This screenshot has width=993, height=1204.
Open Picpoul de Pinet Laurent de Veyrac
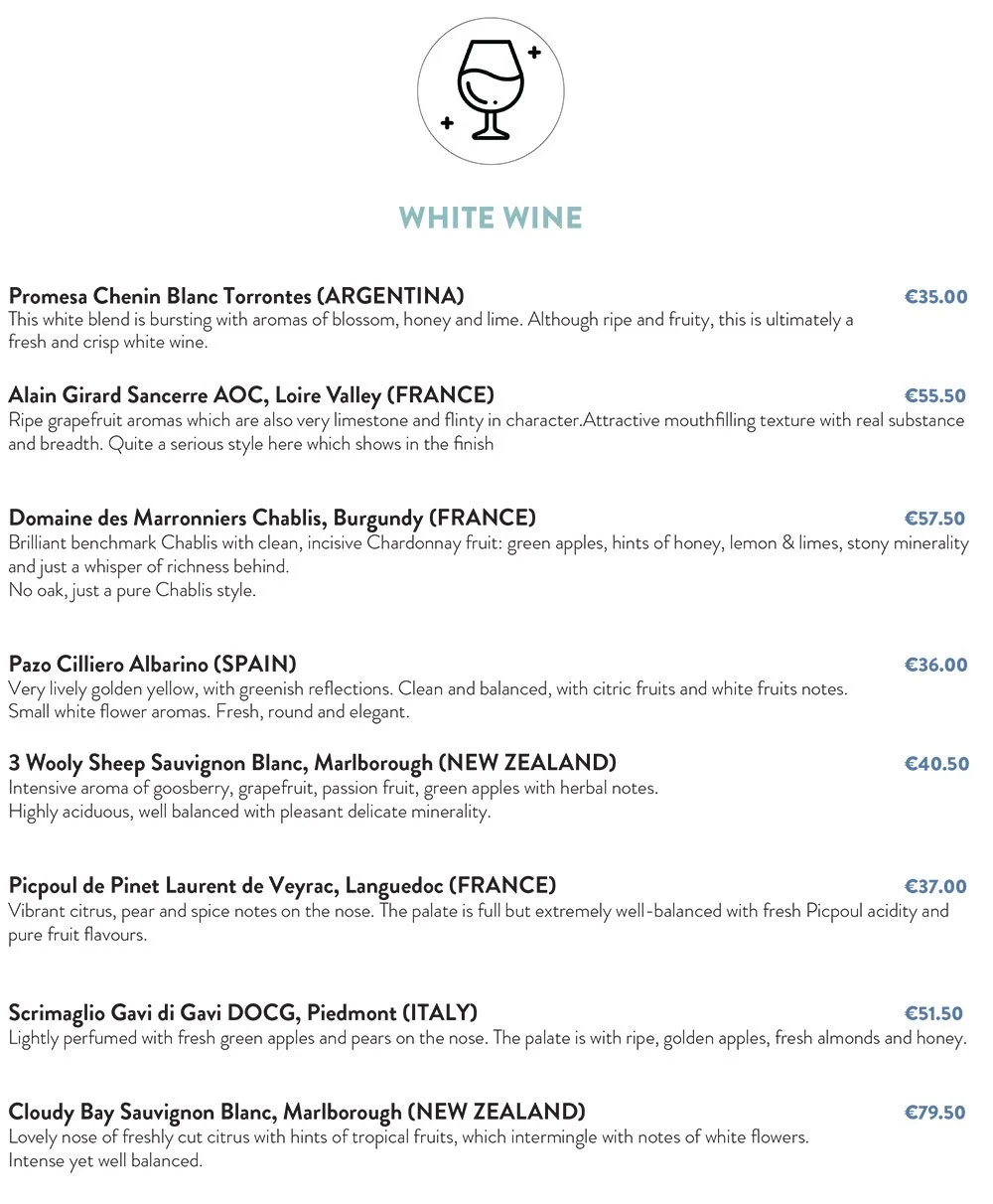(x=282, y=885)
